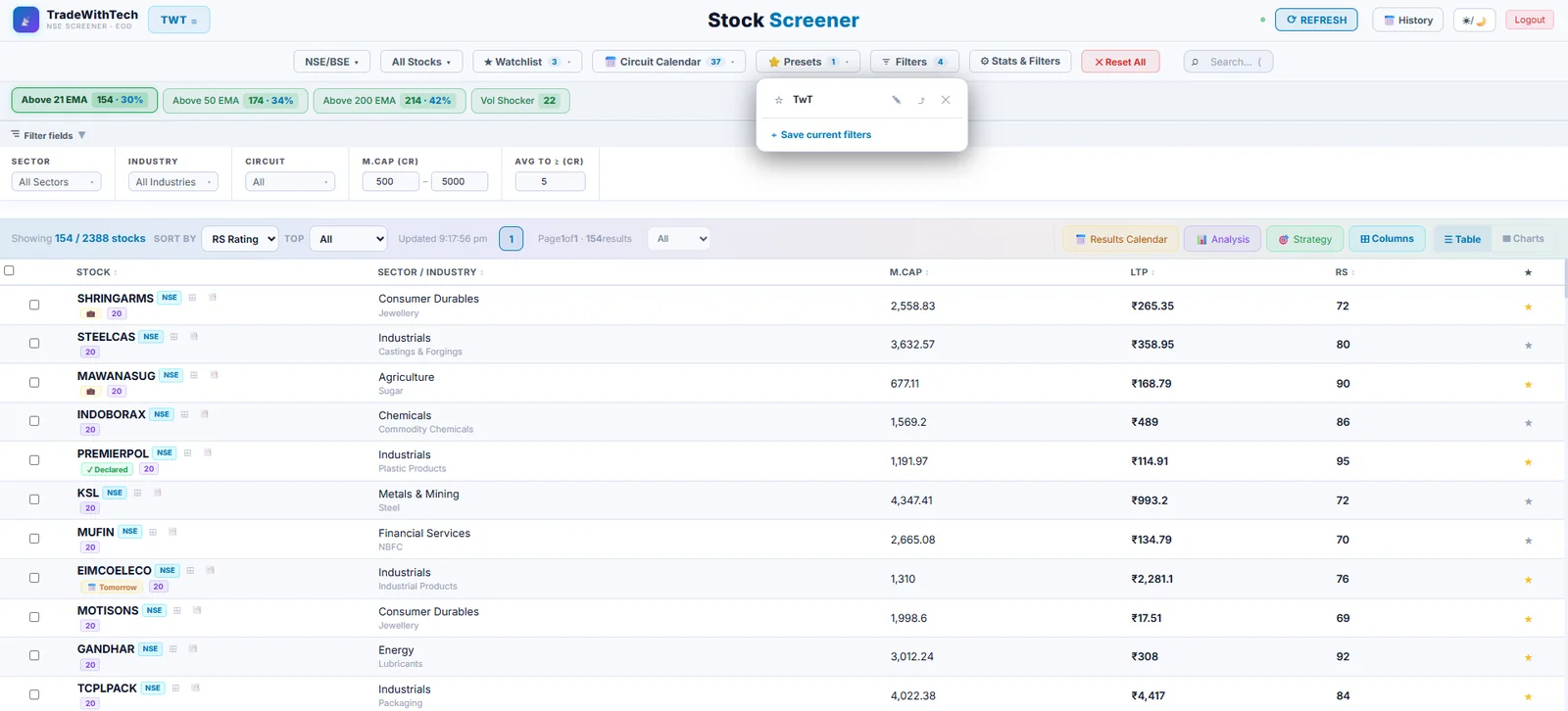The height and width of the screenshot is (711, 1568).
Task: Toggle the light/dark theme switch
Action: click(1474, 21)
